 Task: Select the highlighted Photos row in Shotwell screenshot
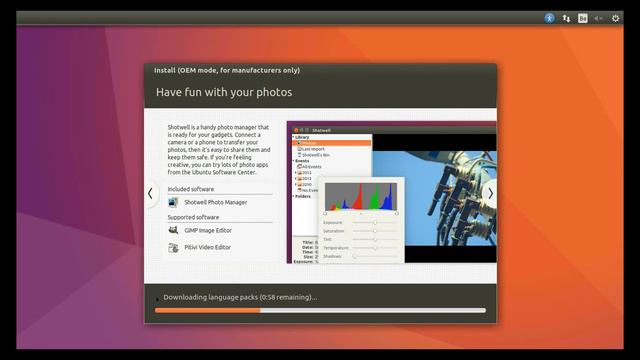pyautogui.click(x=332, y=143)
